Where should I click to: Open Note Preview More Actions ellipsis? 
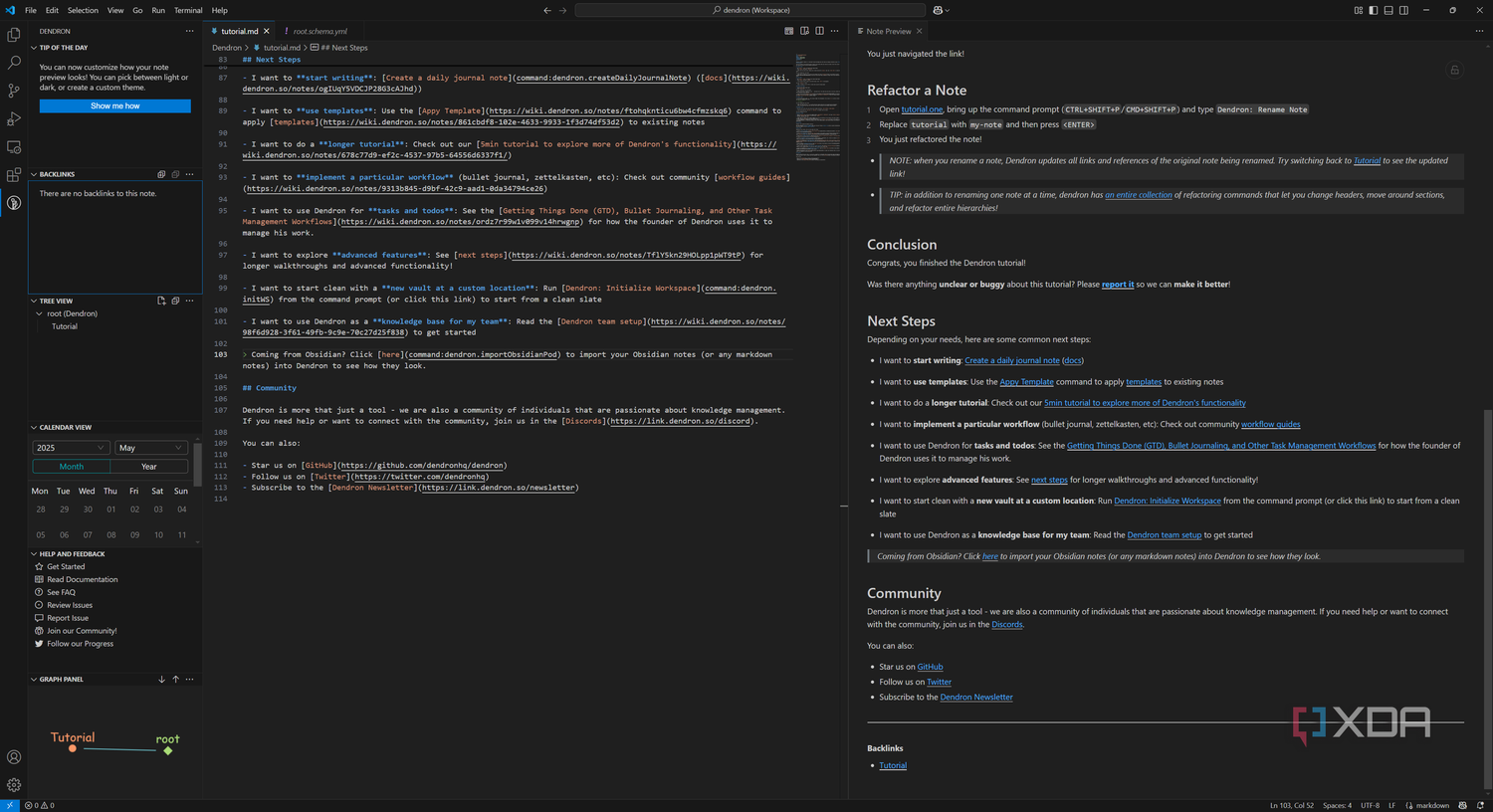pos(1479,31)
